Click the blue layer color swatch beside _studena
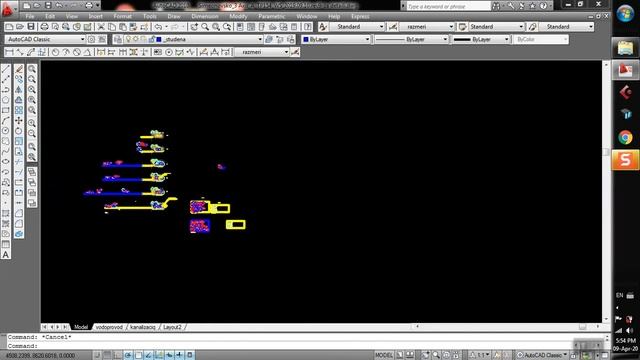 (159, 39)
